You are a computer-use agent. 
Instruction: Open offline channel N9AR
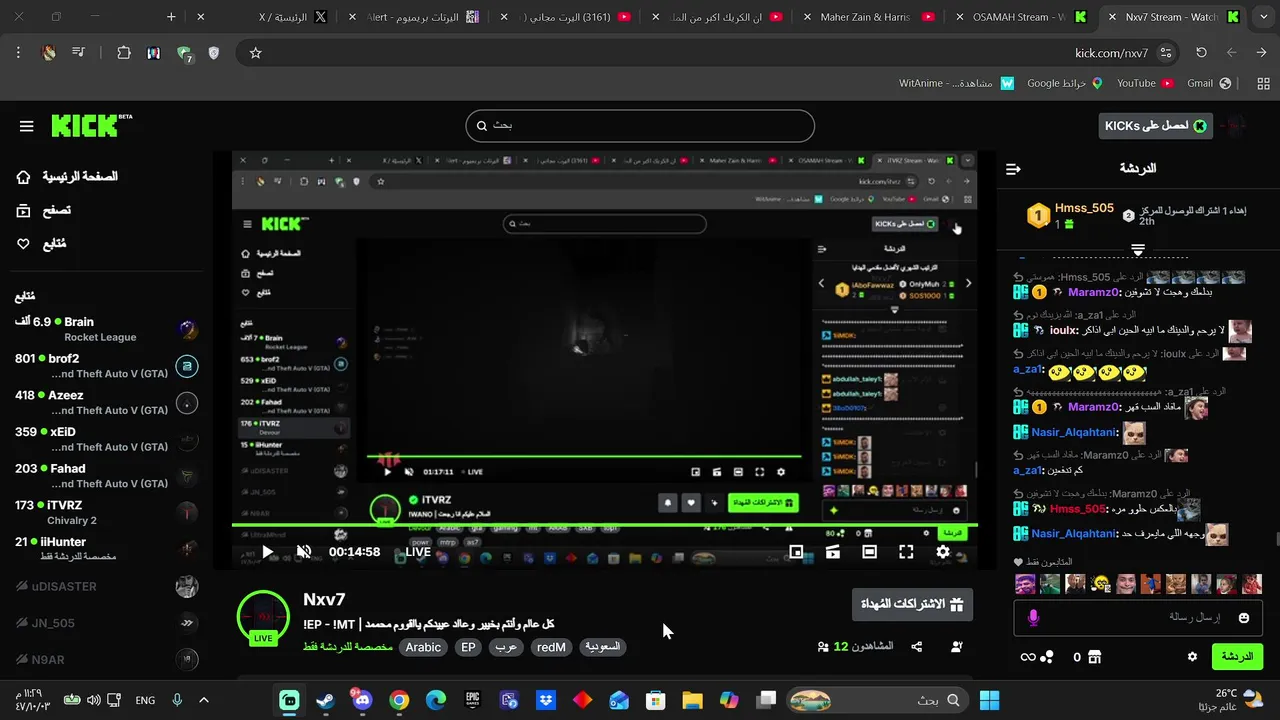[x=106, y=659]
